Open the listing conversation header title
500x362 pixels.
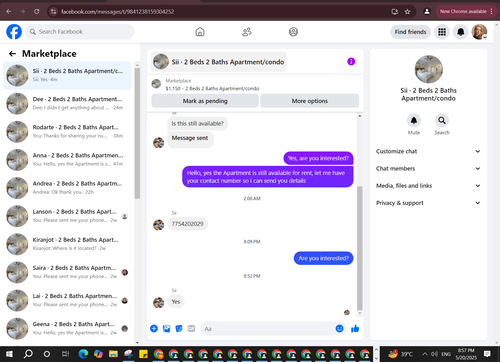tap(219, 62)
